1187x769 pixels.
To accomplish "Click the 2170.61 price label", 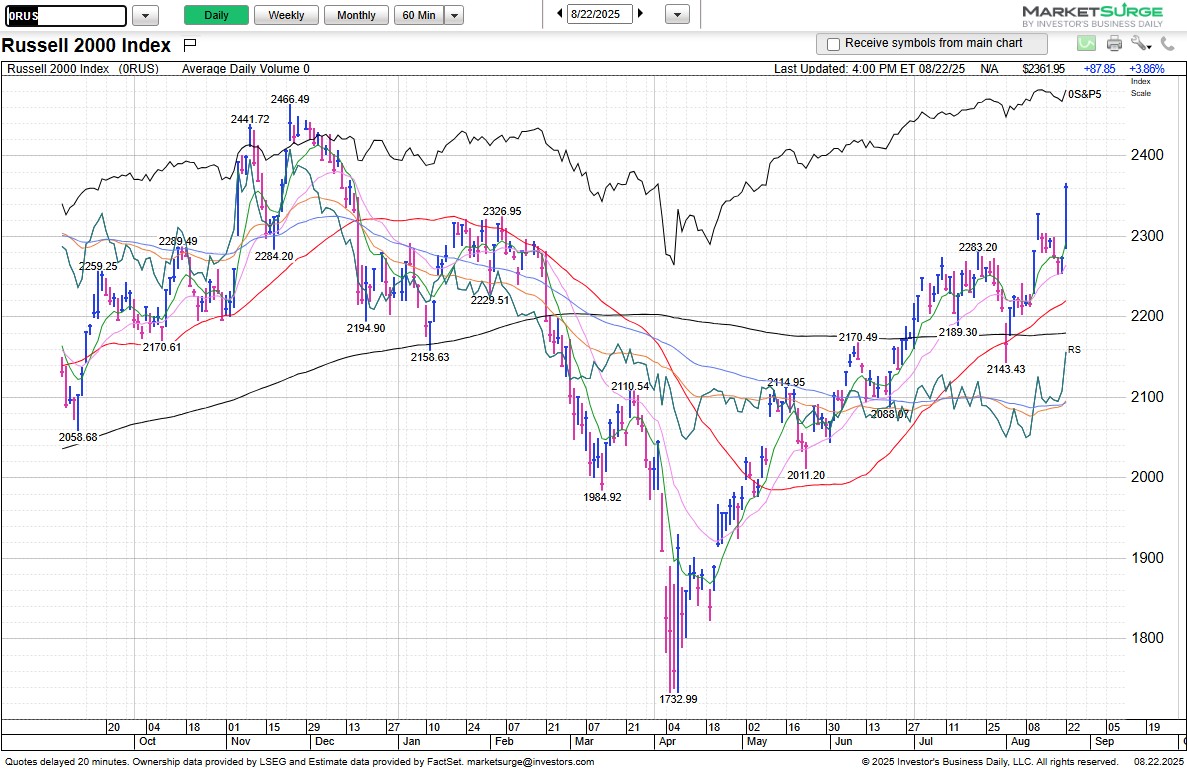I will click(162, 347).
